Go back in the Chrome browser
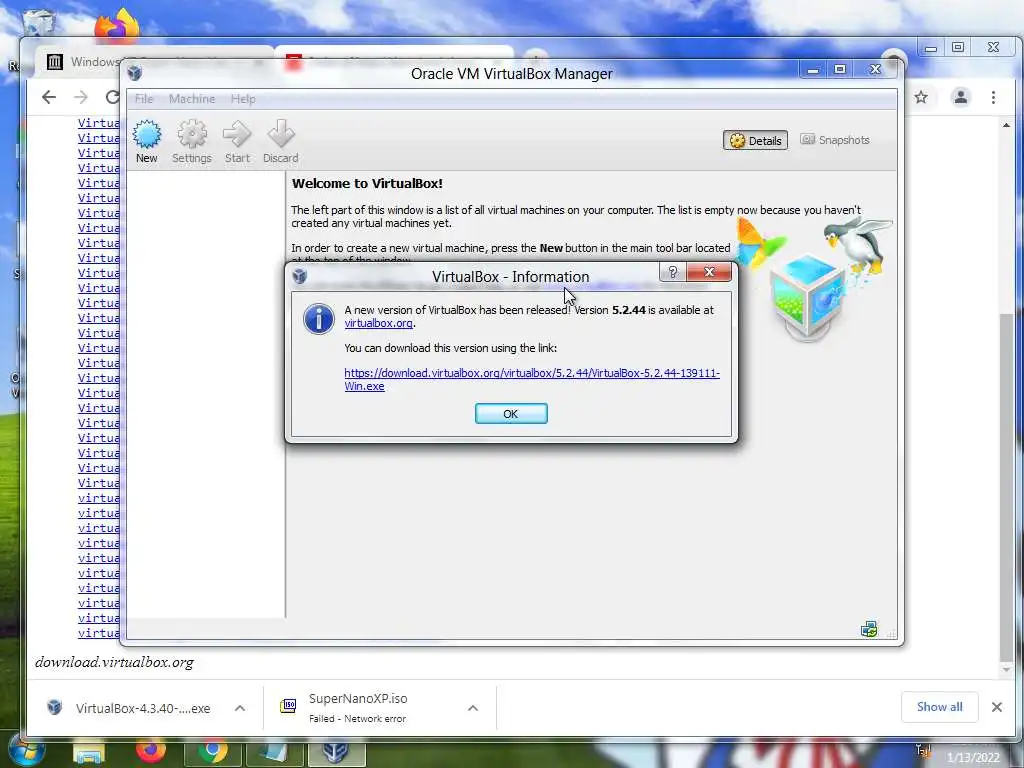Viewport: 1024px width, 768px height. tap(49, 97)
